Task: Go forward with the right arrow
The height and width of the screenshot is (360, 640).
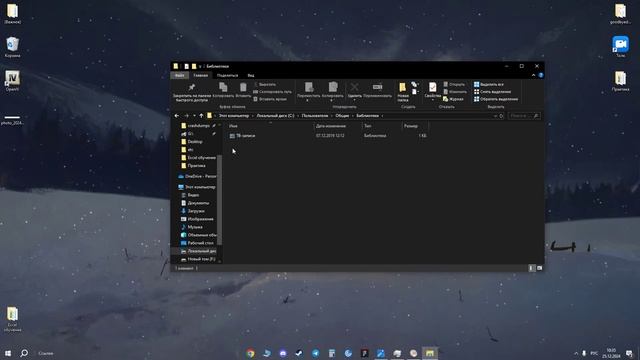Action: [x=186, y=116]
